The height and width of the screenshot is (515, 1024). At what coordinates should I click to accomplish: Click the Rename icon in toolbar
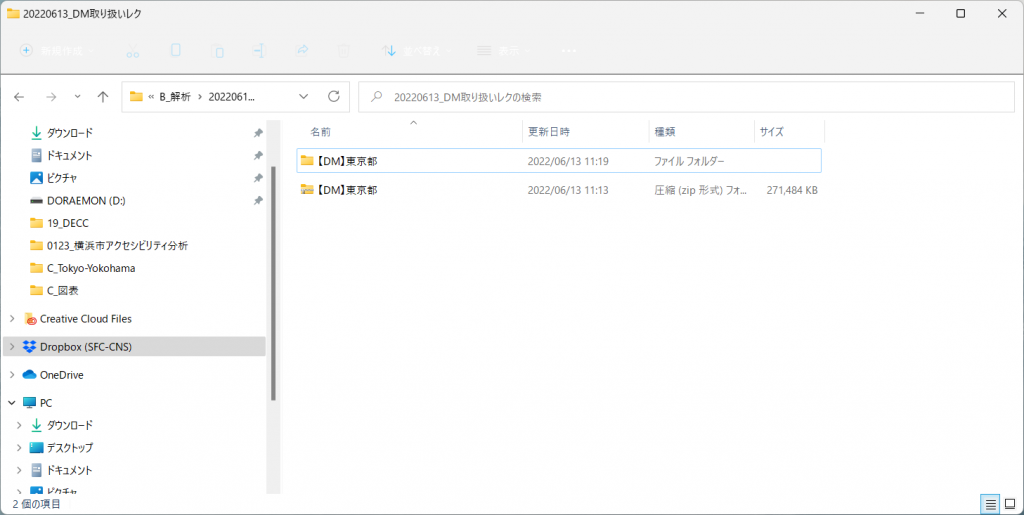[259, 50]
